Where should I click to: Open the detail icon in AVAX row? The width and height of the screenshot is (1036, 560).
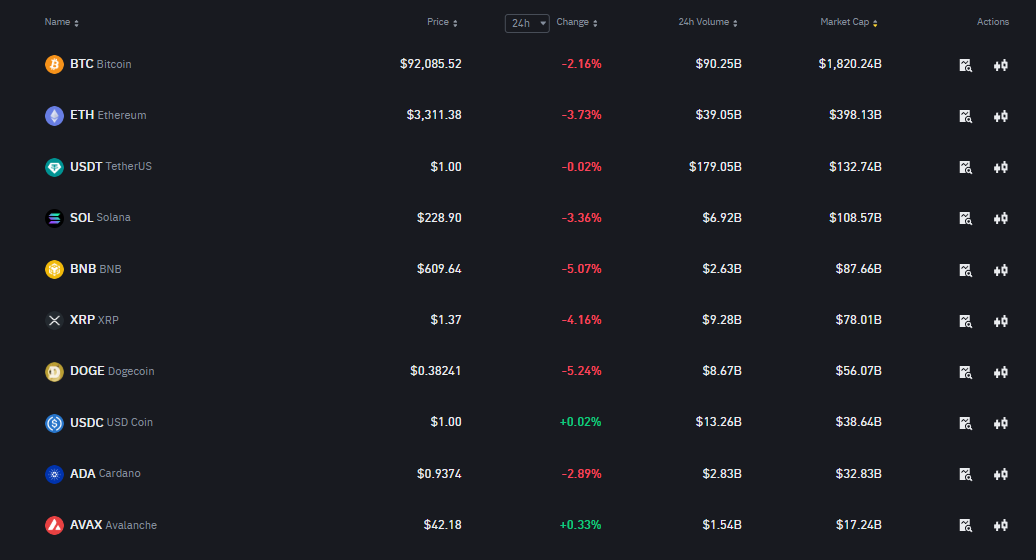click(x=965, y=525)
